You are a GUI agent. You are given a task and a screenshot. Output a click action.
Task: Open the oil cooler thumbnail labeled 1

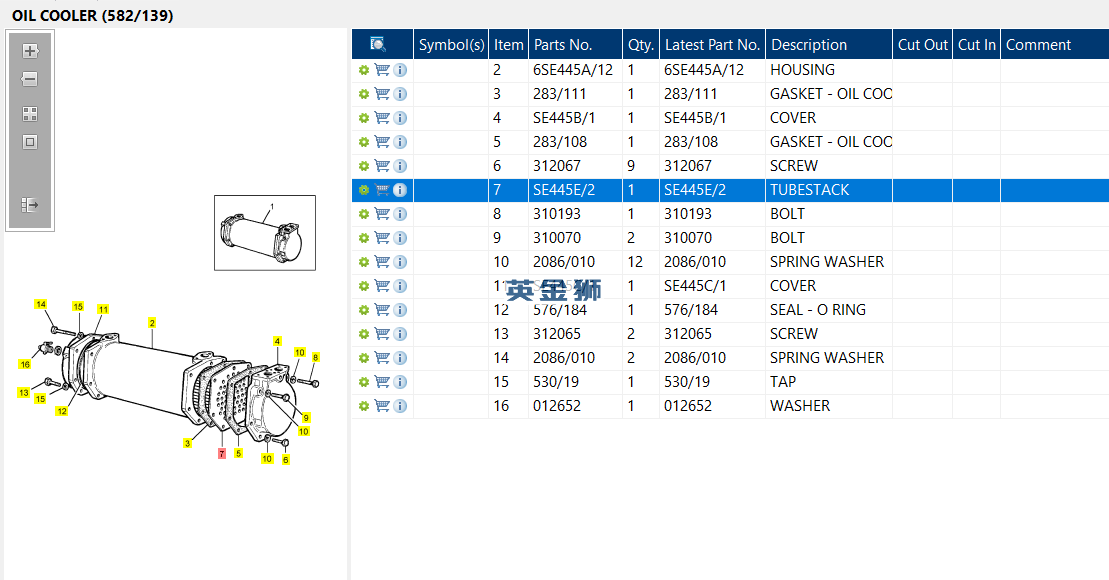[x=265, y=233]
